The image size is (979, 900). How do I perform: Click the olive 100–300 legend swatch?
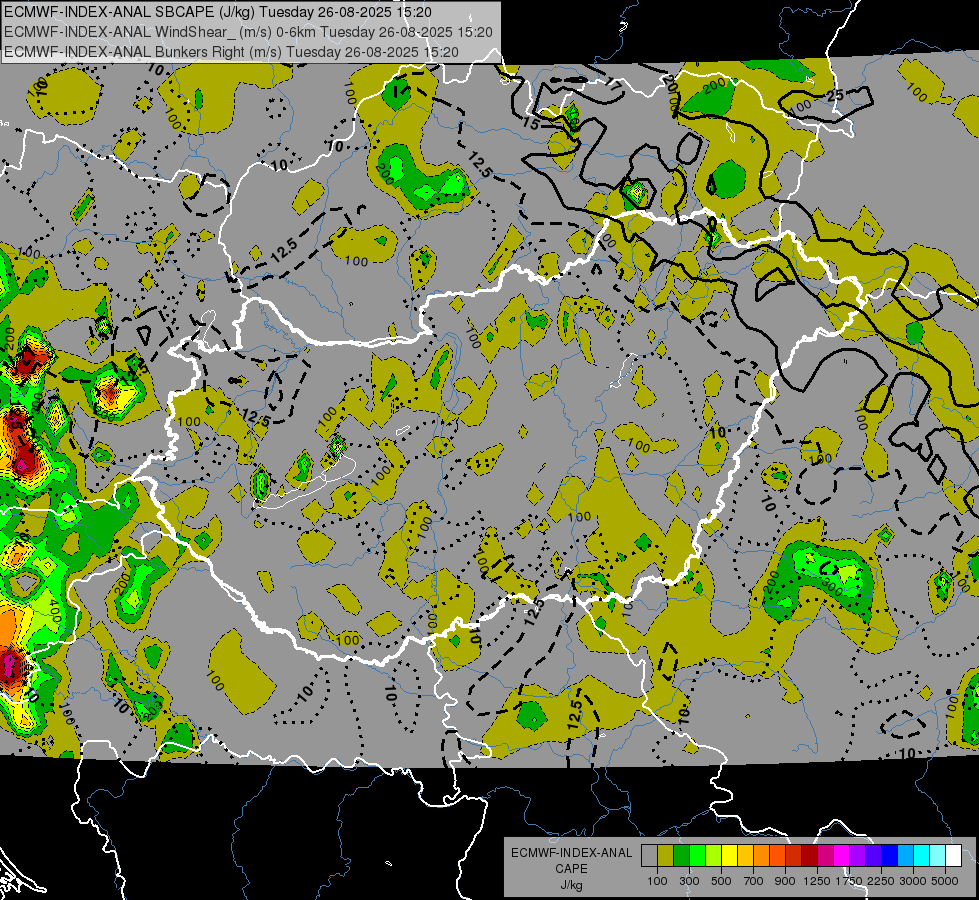pos(666,856)
